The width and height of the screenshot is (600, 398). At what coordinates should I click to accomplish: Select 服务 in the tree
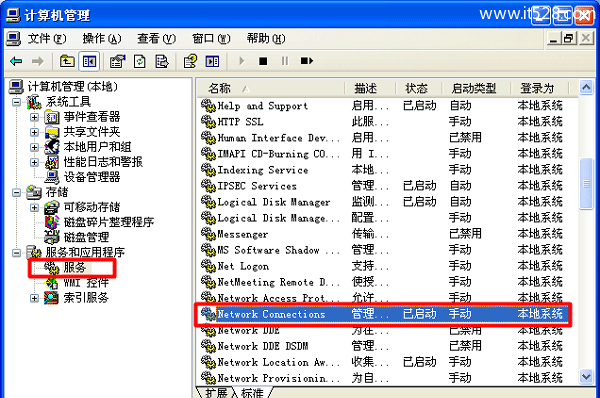coord(75,268)
